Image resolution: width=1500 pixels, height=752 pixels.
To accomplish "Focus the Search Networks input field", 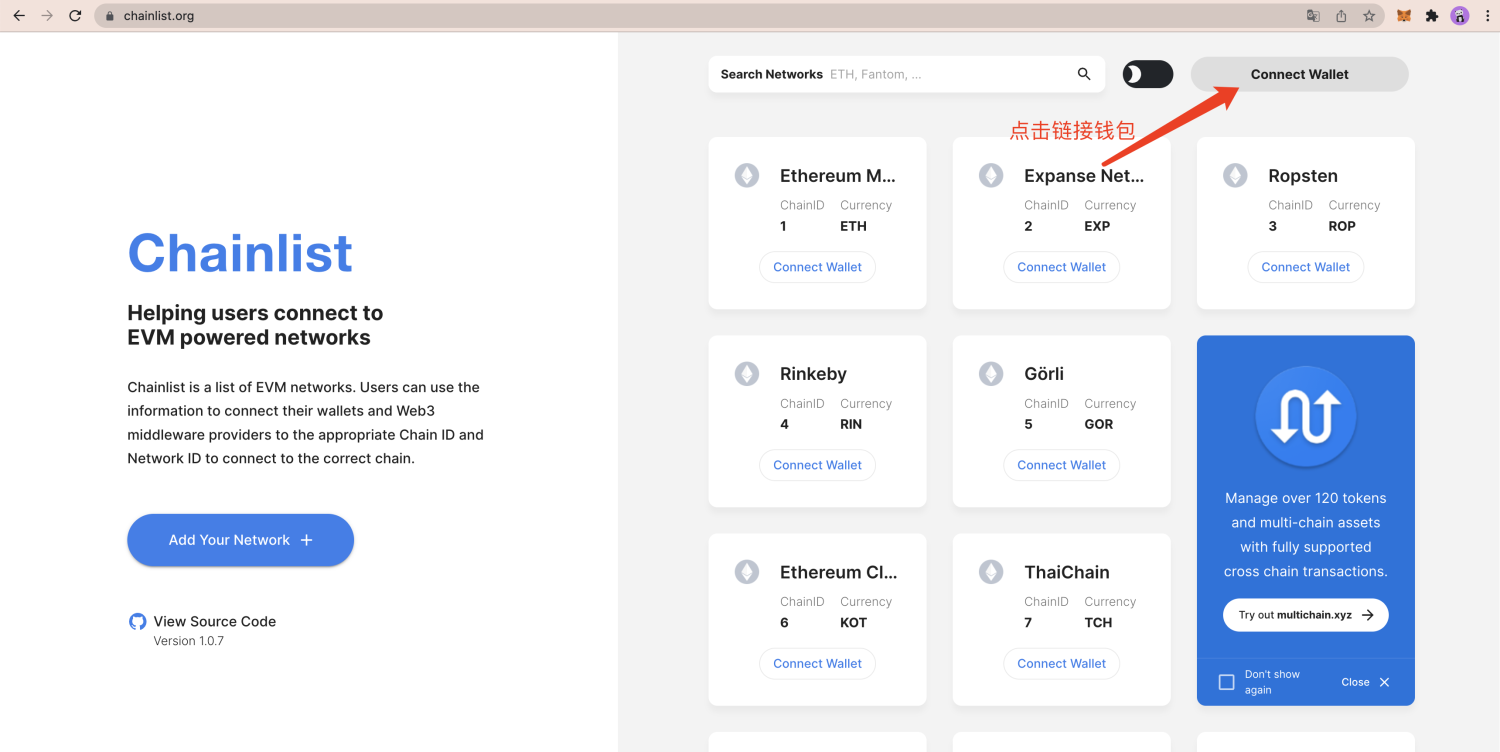I will 948,74.
